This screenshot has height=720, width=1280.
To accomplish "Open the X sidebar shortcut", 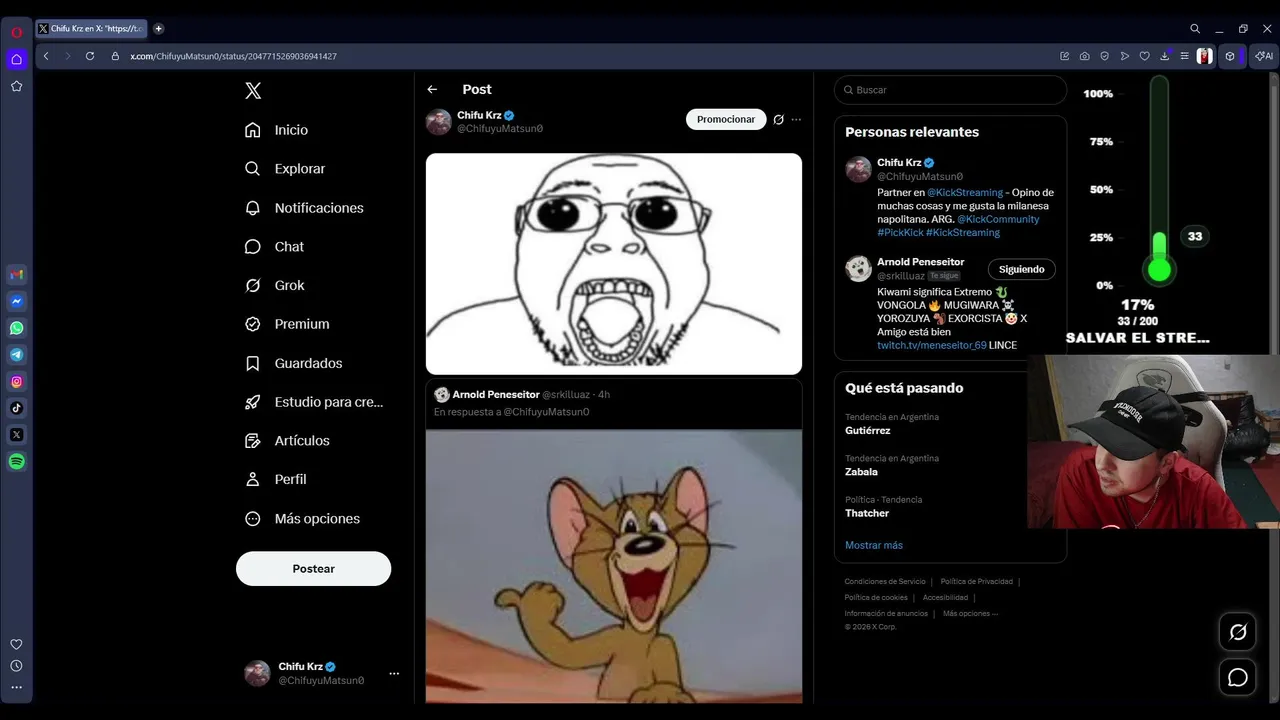I will [16, 435].
